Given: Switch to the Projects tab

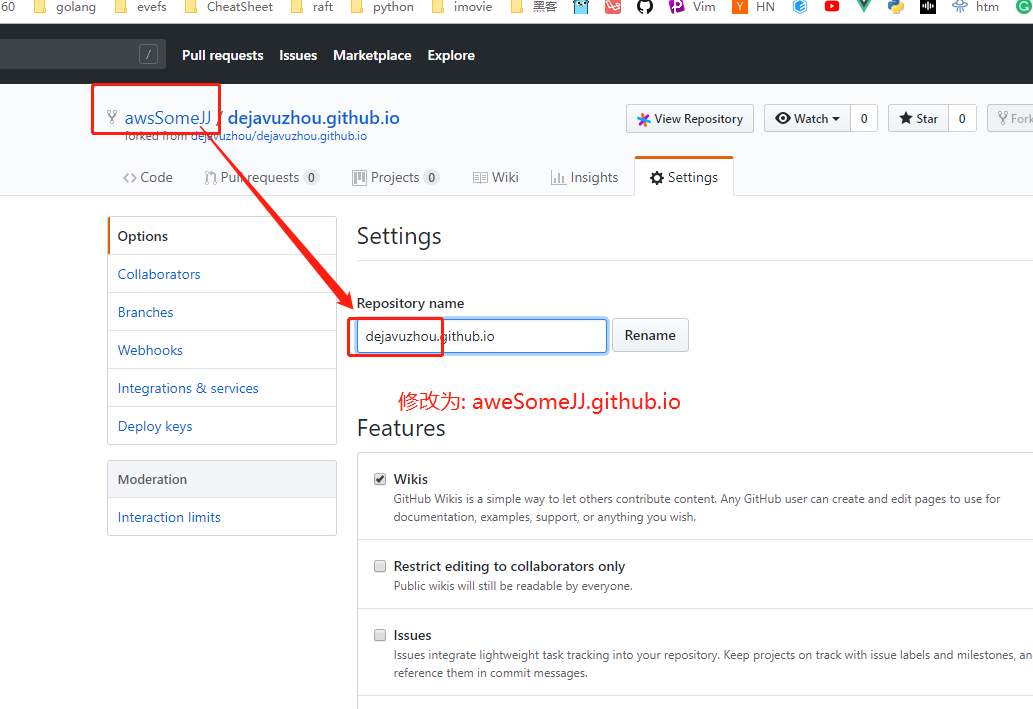Looking at the screenshot, I should 395,177.
